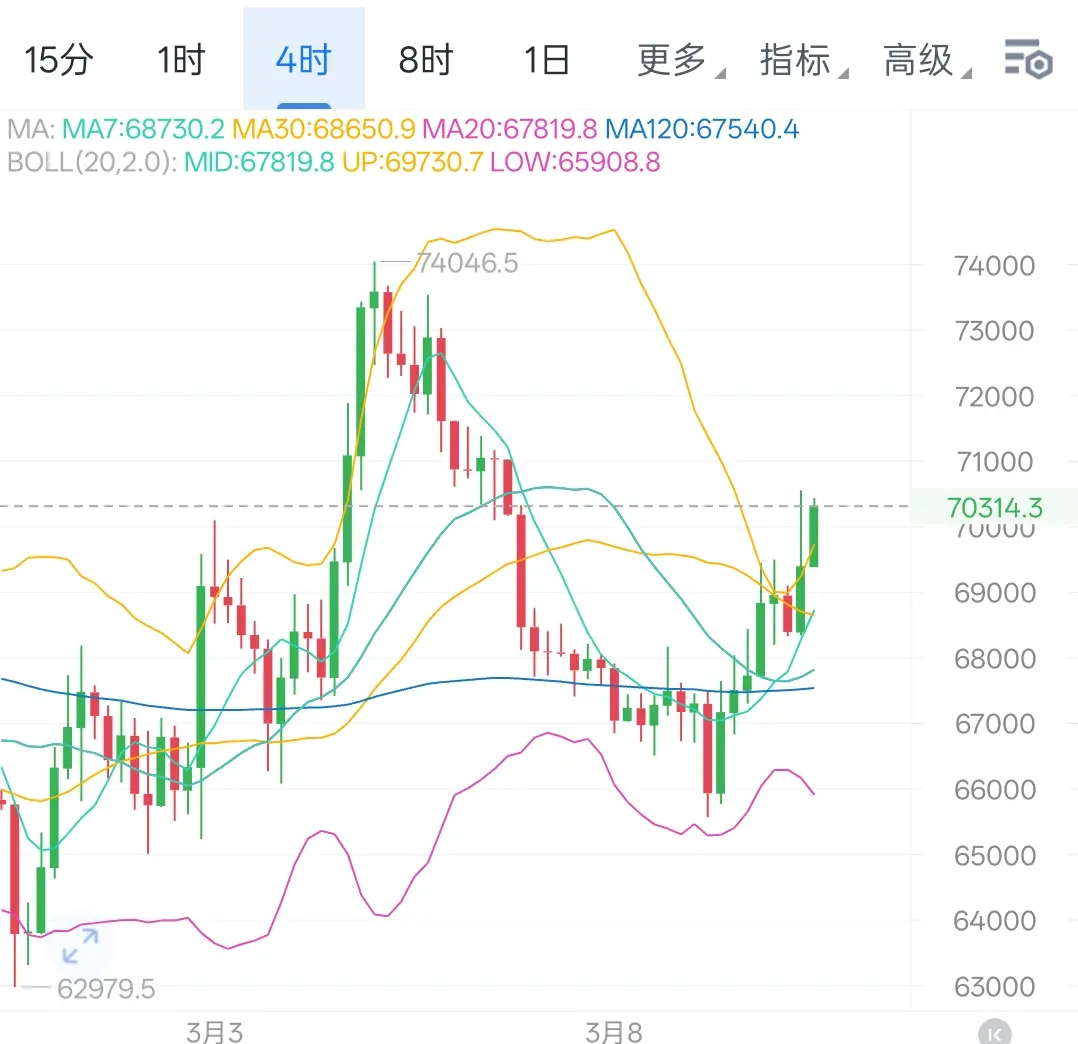Viewport: 1078px width, 1044px height.
Task: Click the 73000 price axis label
Action: tap(994, 331)
